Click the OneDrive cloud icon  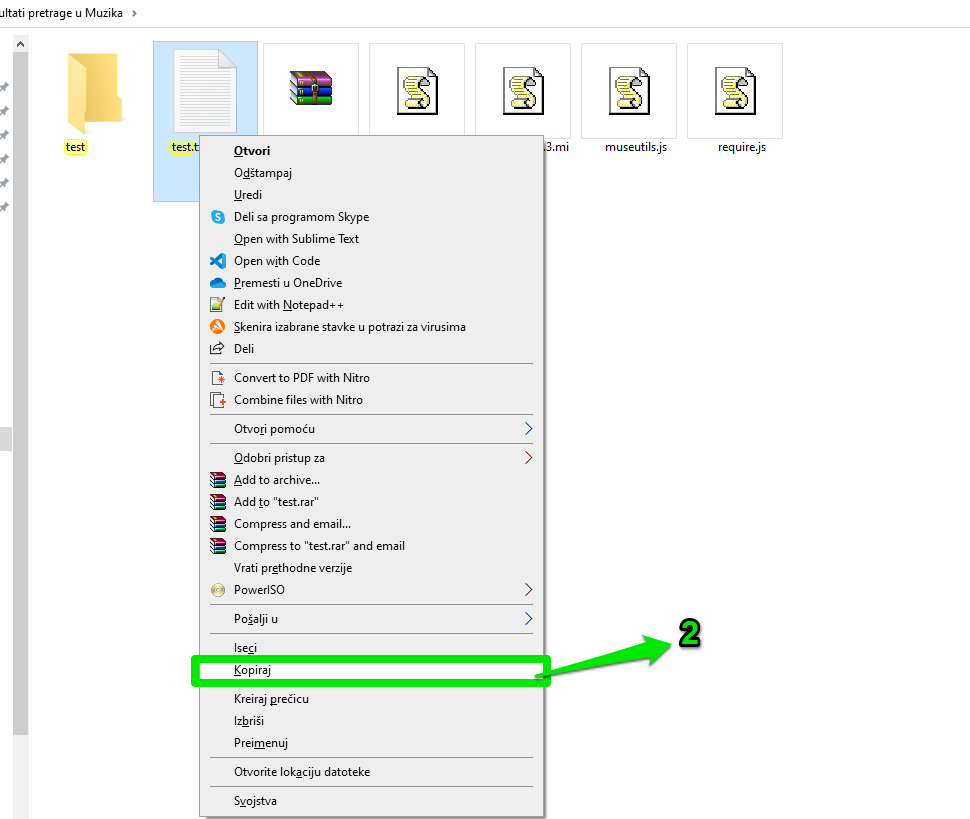point(218,283)
